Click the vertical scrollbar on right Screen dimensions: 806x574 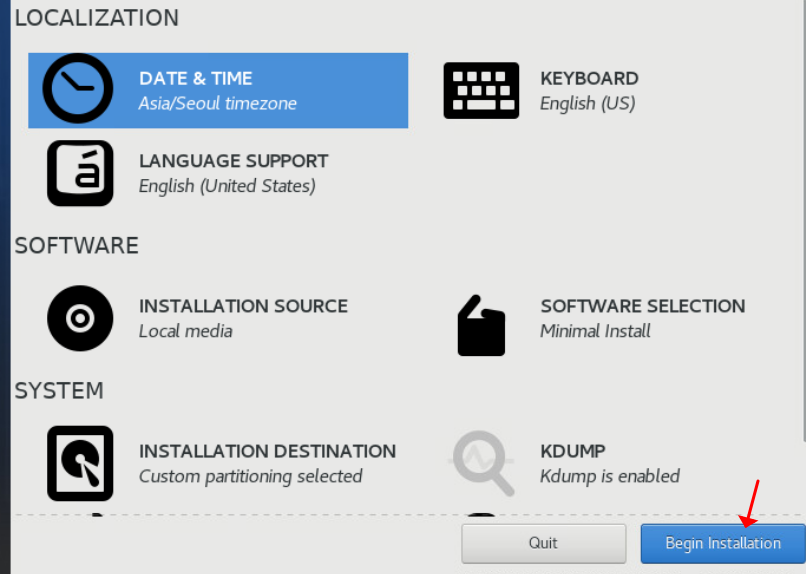pyautogui.click(x=804, y=221)
